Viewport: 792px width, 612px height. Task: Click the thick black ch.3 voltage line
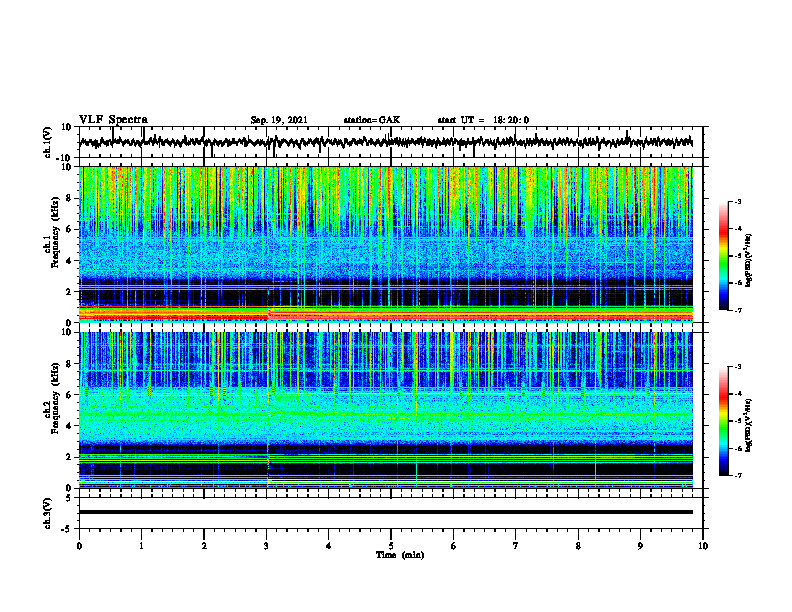pyautogui.click(x=385, y=512)
